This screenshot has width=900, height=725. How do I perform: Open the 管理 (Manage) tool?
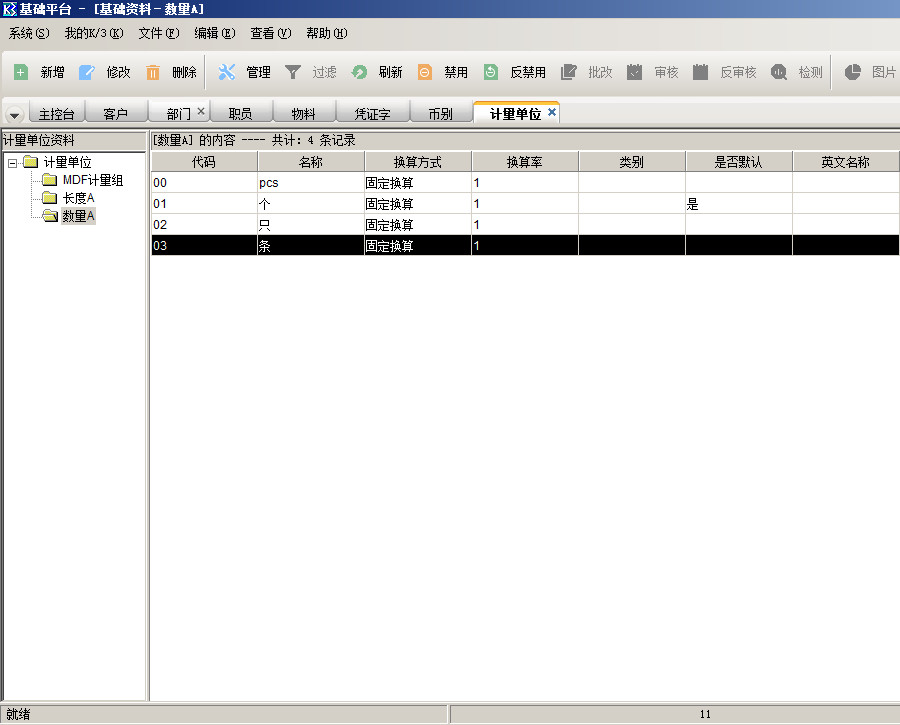(227, 72)
